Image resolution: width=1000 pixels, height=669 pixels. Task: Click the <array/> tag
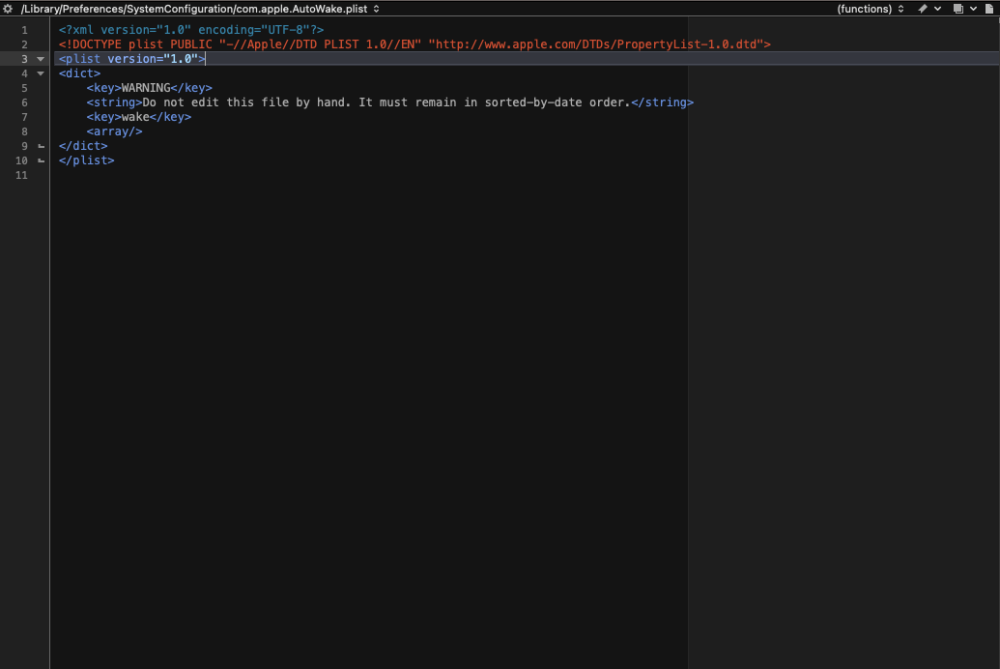click(114, 132)
